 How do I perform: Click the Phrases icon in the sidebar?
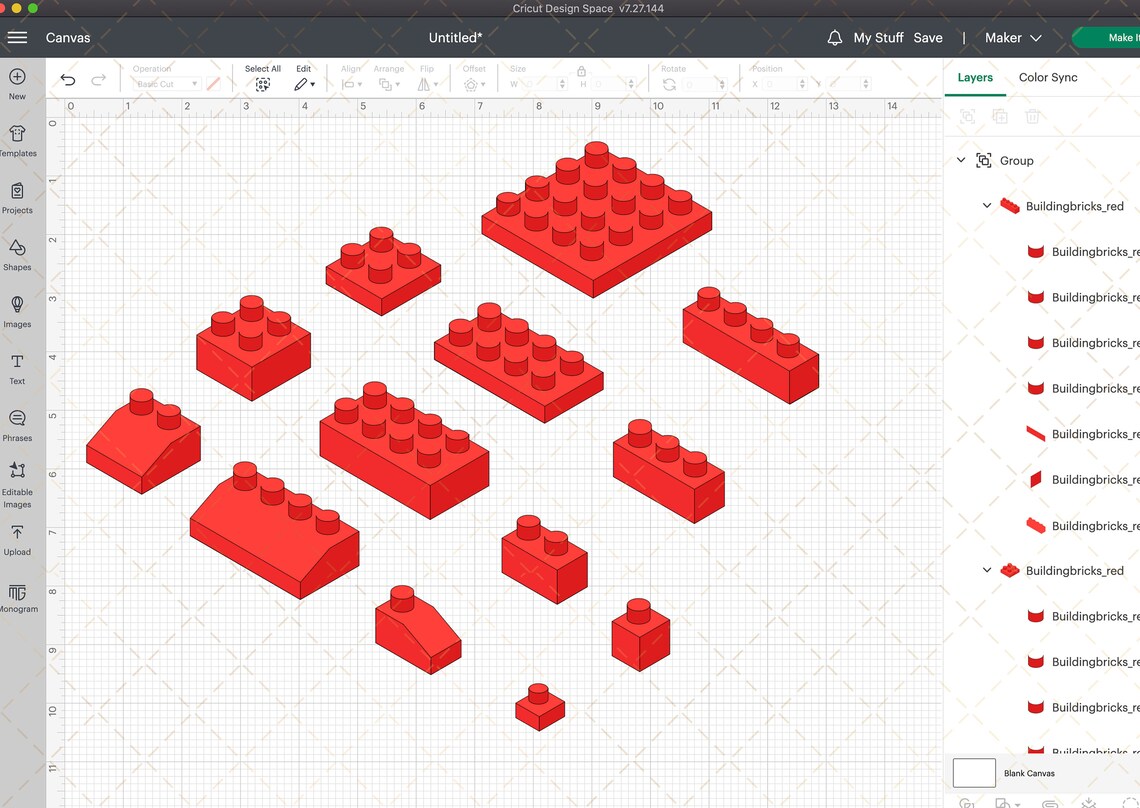[x=16, y=425]
